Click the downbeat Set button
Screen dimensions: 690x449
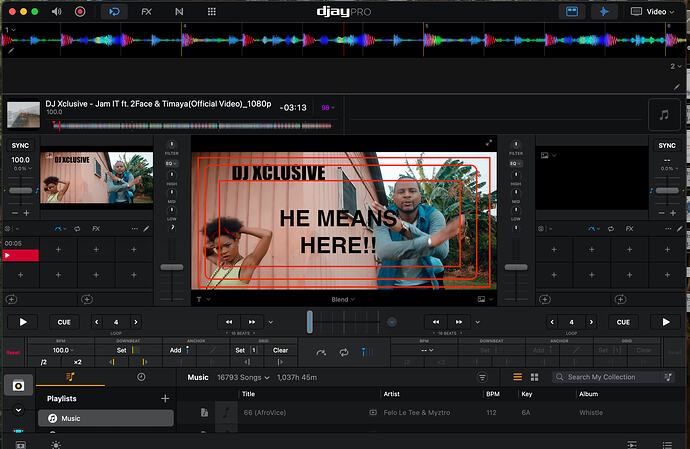pos(121,350)
